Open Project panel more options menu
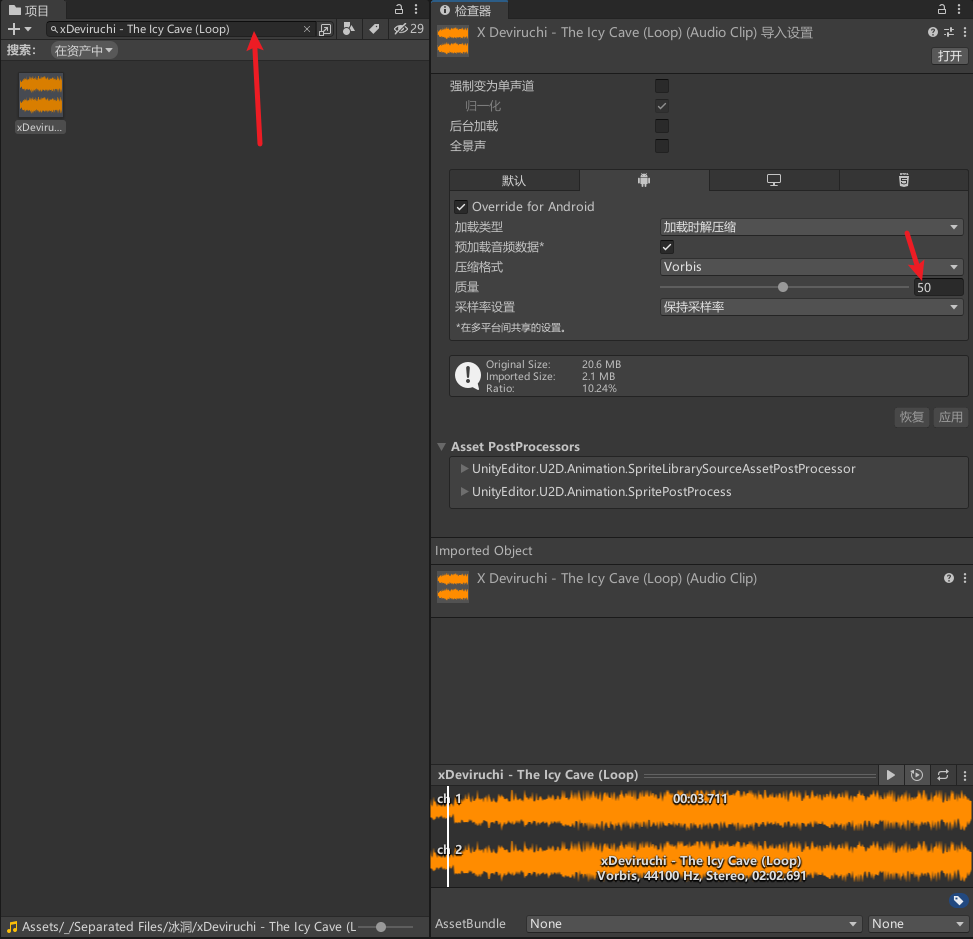Viewport: 973px width, 939px height. [416, 9]
